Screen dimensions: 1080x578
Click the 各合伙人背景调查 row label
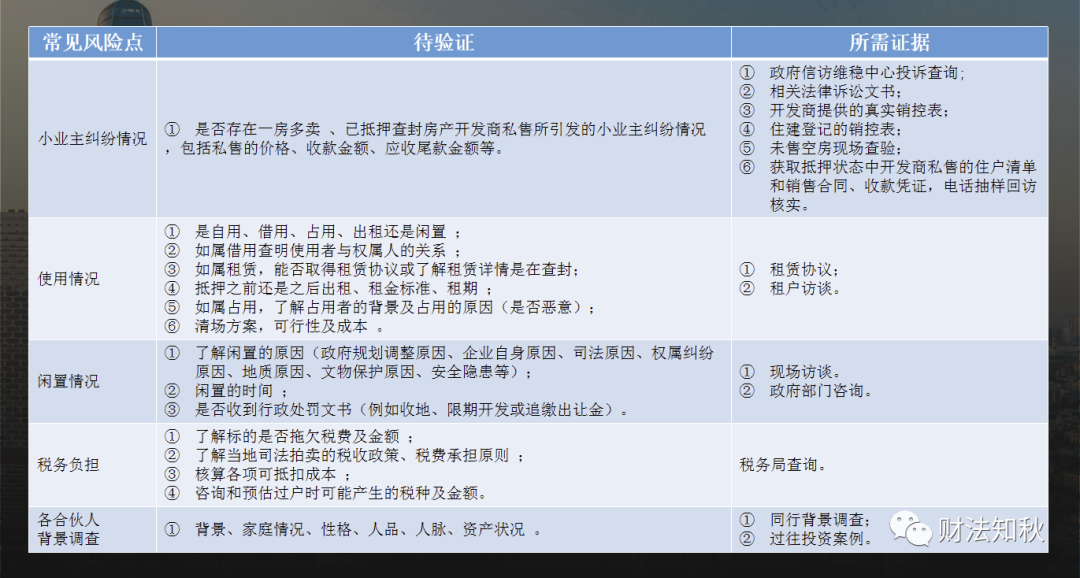(69, 529)
